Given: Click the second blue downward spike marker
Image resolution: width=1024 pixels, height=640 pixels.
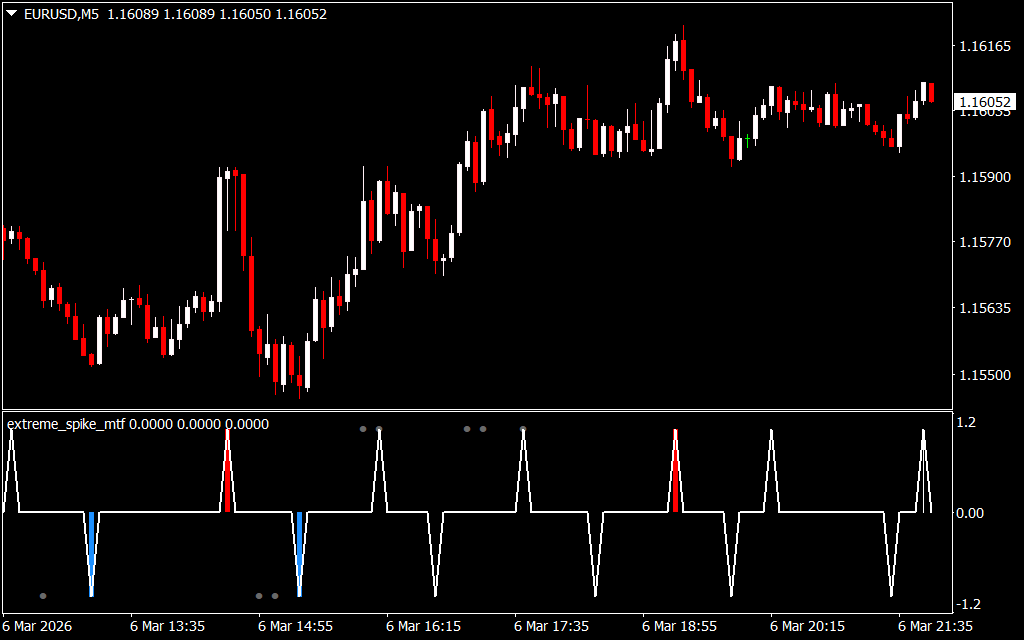Looking at the screenshot, I should tap(299, 545).
